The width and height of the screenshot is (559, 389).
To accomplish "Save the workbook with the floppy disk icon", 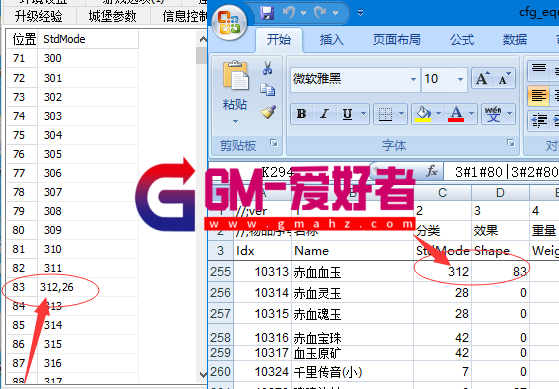I will click(x=267, y=13).
